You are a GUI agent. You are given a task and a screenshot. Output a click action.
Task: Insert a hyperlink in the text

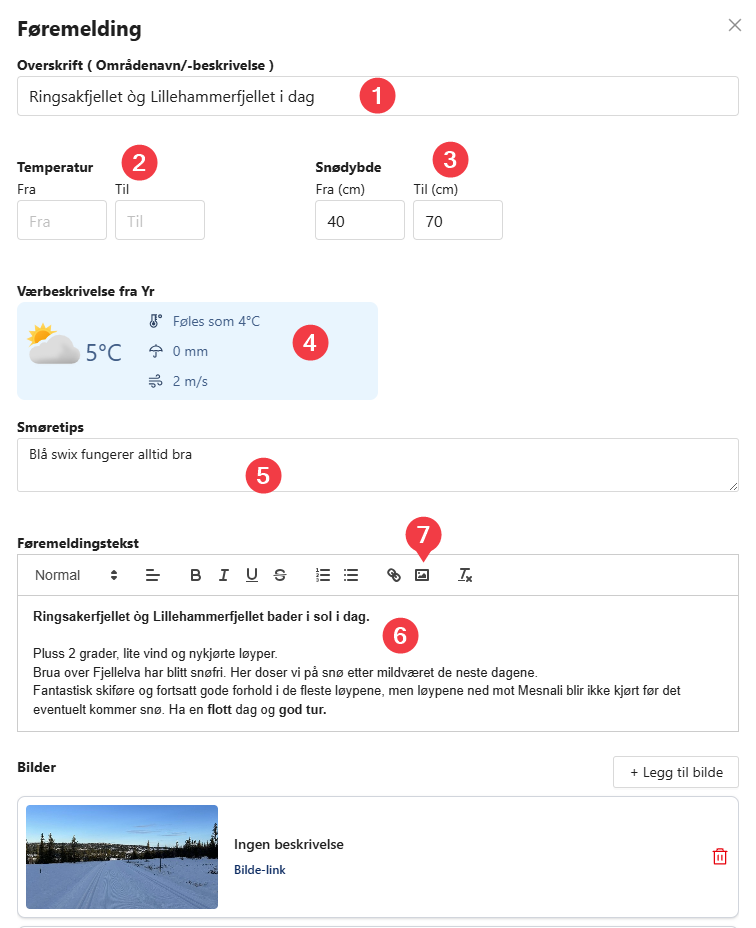pos(394,575)
